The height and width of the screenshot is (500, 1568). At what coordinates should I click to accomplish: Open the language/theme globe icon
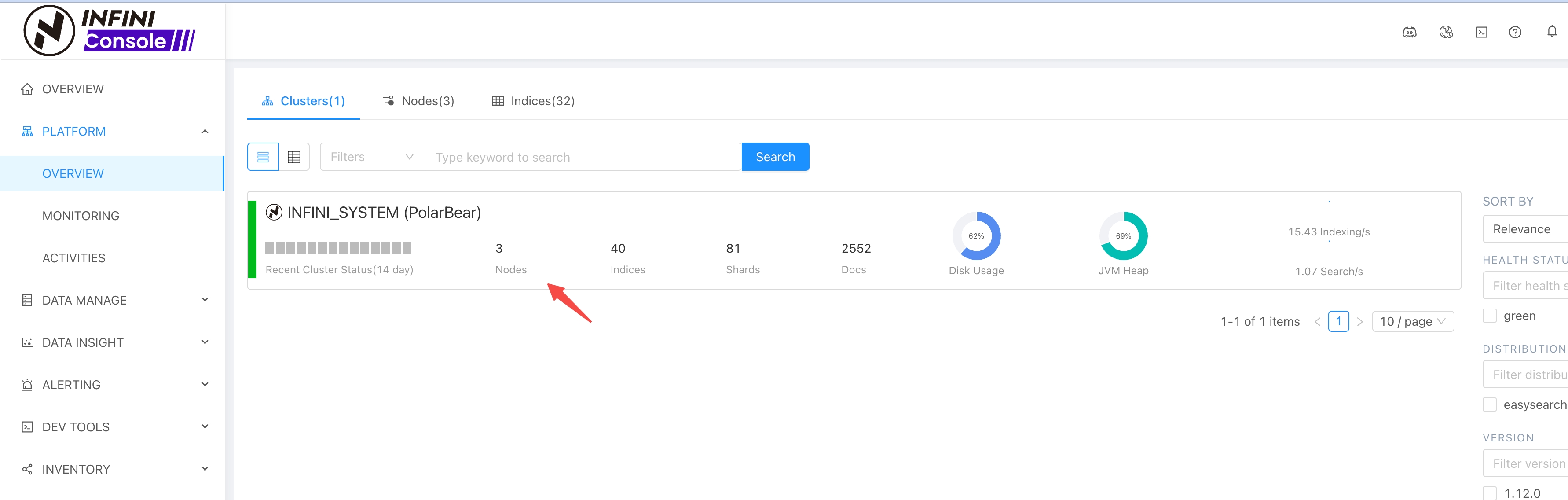tap(1446, 32)
